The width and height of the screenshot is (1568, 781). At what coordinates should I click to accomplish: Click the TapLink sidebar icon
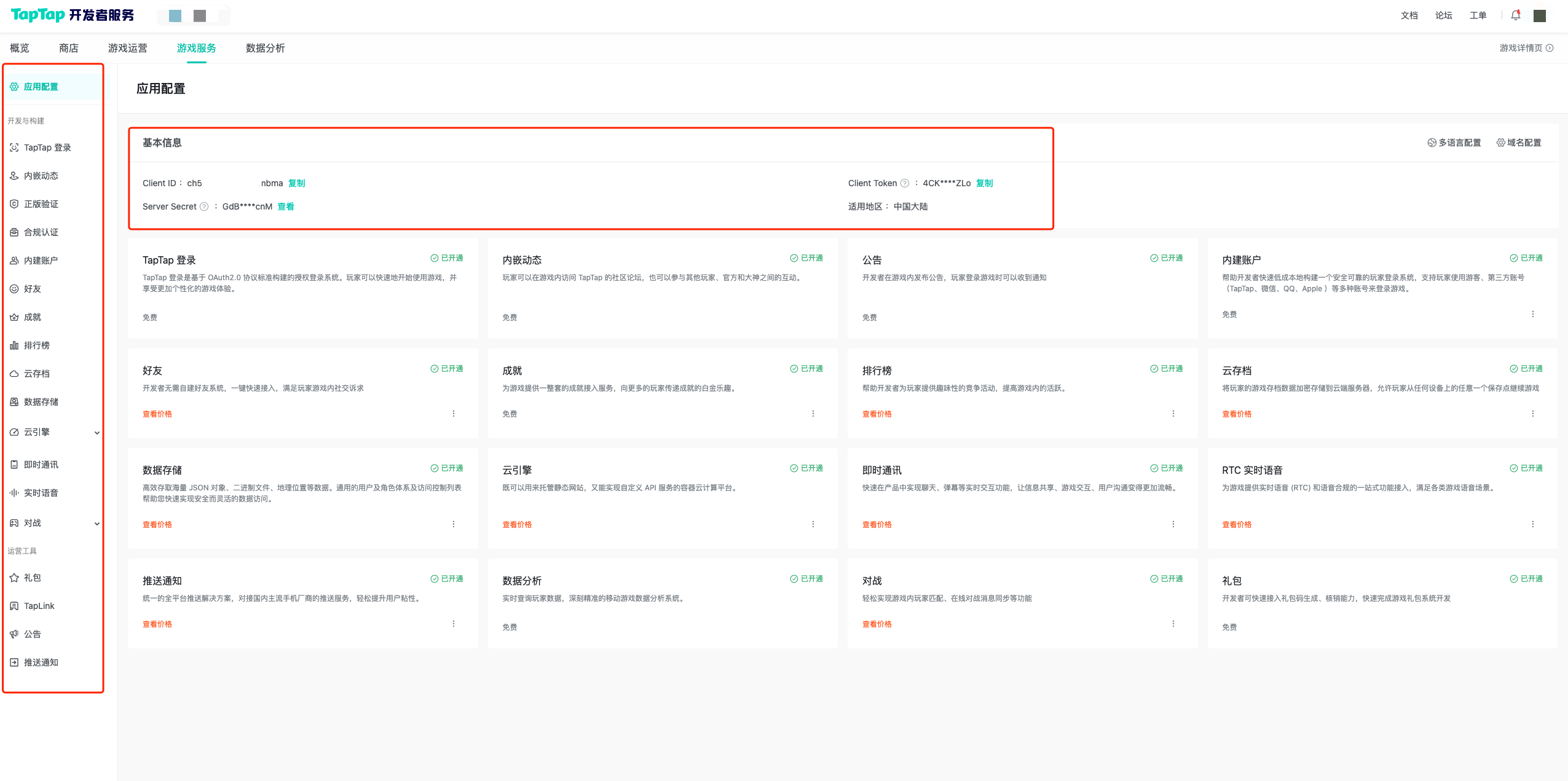[14, 606]
